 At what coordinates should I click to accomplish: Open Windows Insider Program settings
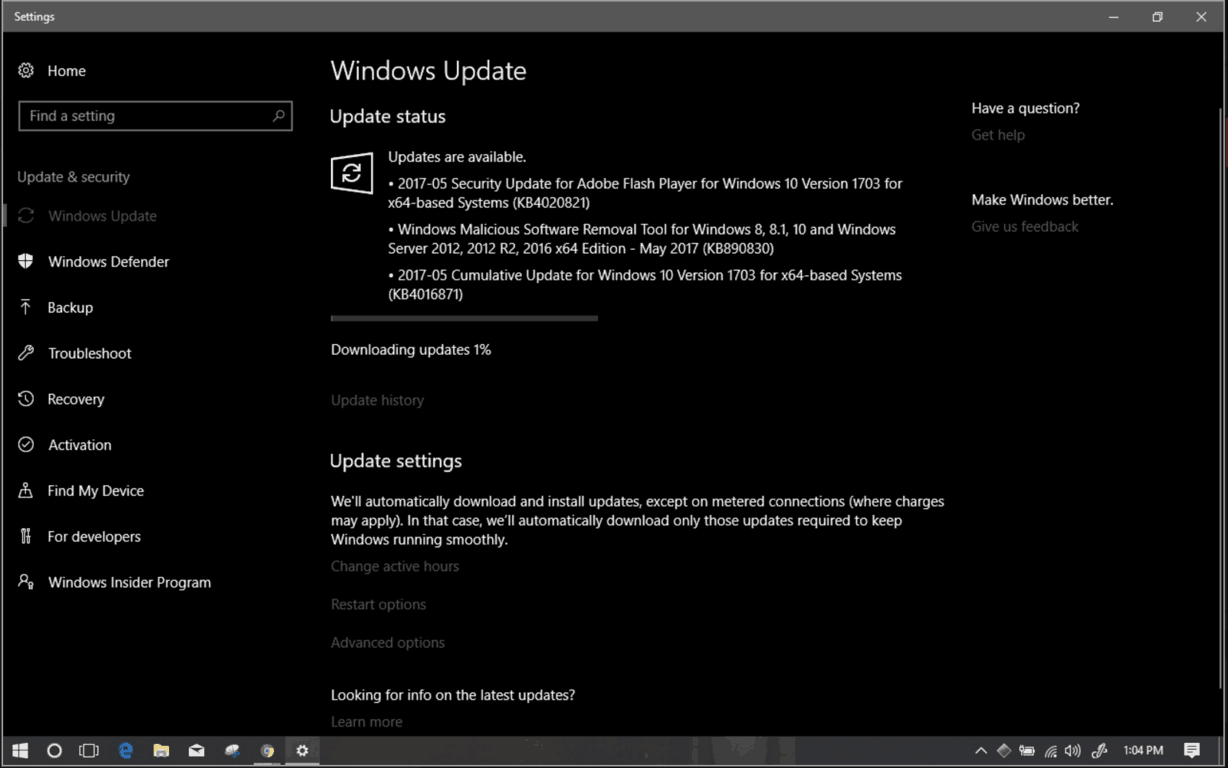point(129,583)
